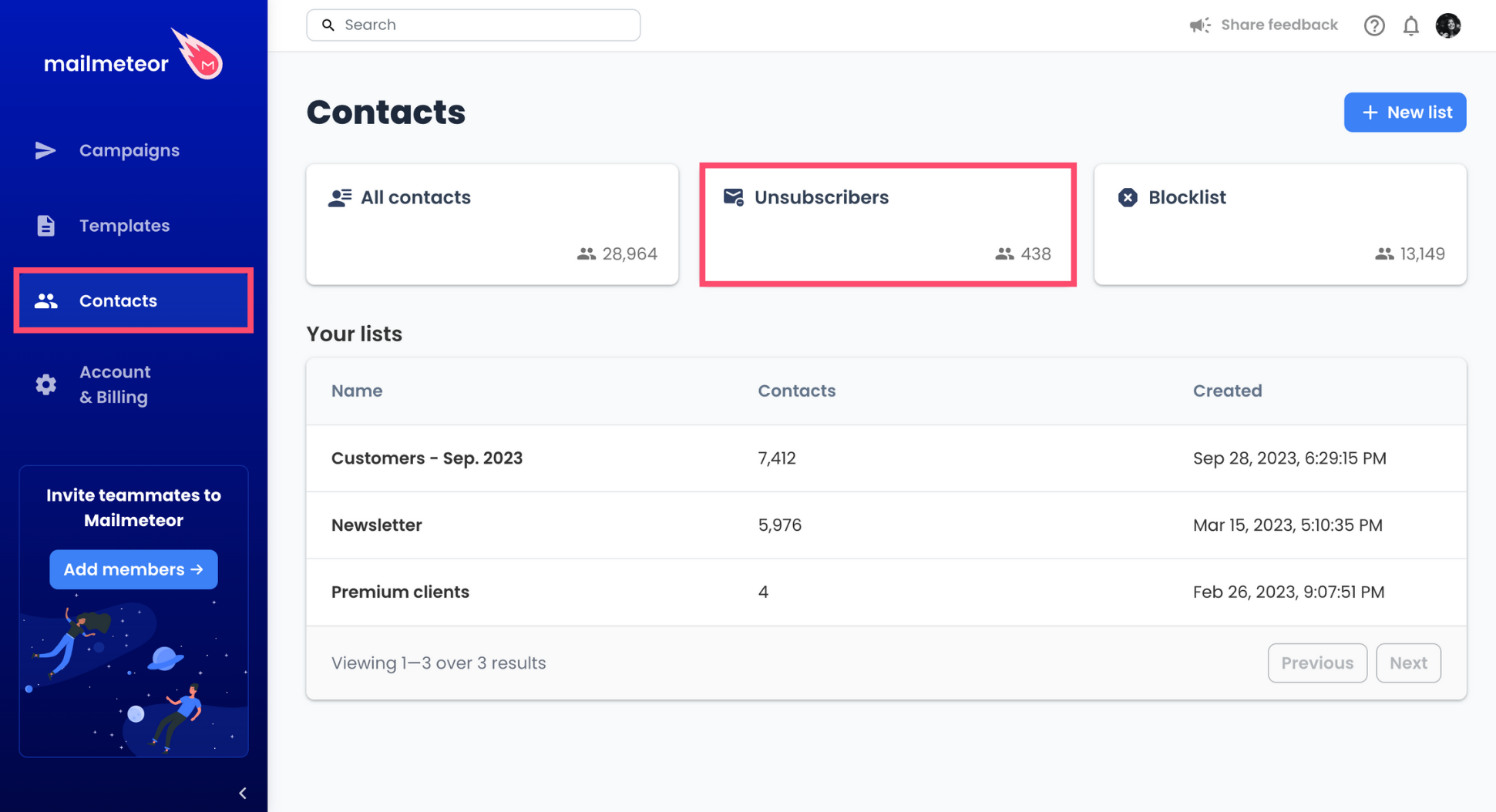The image size is (1496, 812).
Task: Click the 28,964 contacts total
Action: pos(630,253)
